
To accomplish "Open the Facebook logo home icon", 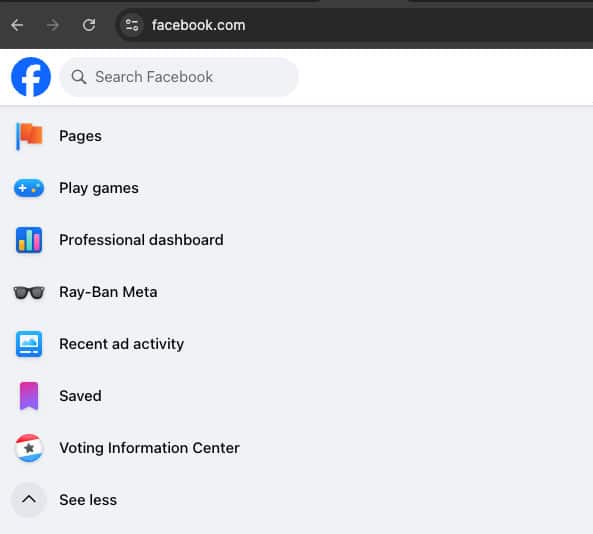I will tap(31, 77).
